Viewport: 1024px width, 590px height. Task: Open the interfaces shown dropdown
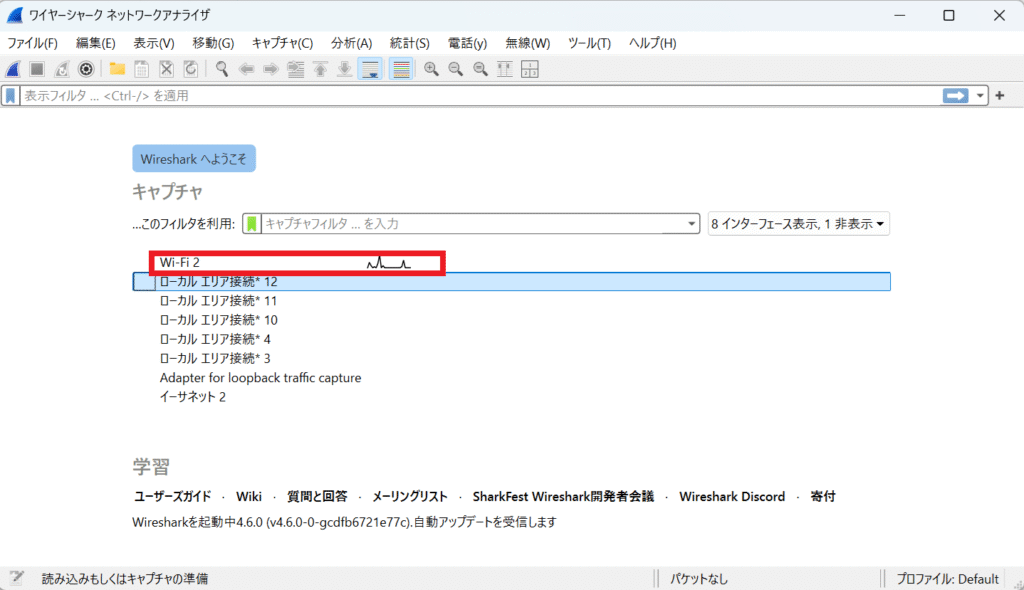(798, 224)
